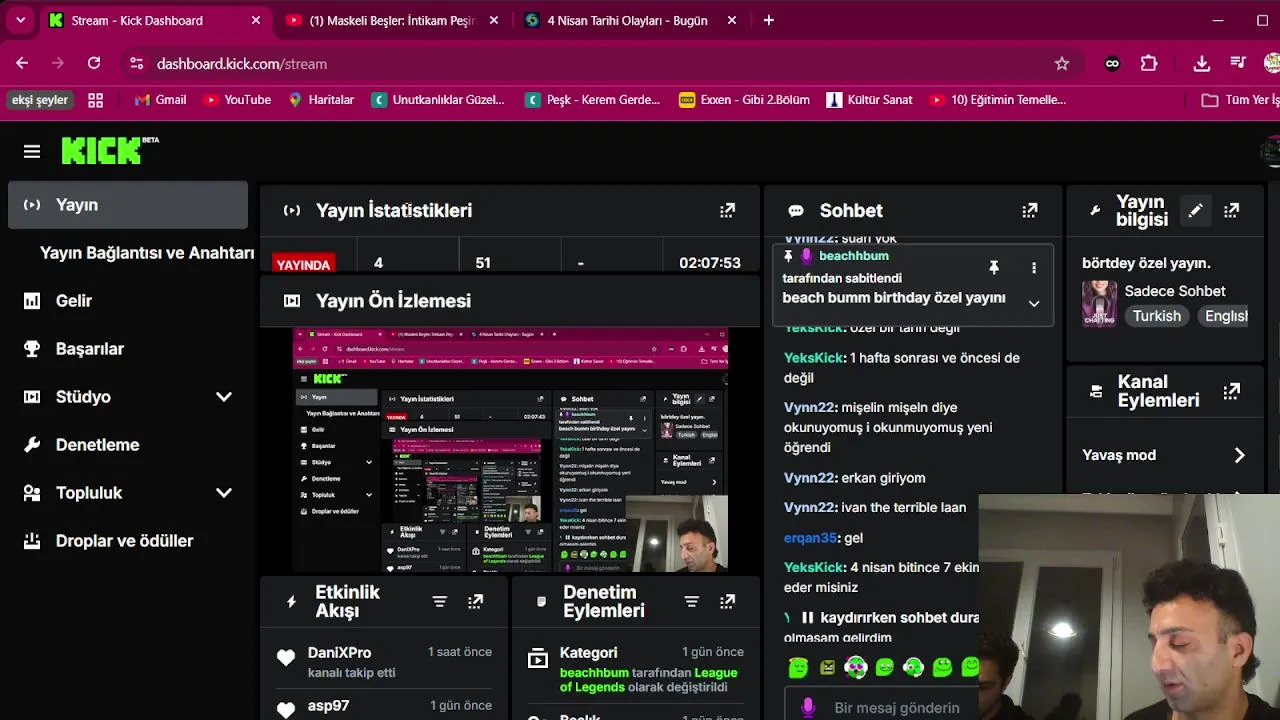Open the hamburger menu beside Kick logo
The height and width of the screenshot is (720, 1280).
point(32,151)
